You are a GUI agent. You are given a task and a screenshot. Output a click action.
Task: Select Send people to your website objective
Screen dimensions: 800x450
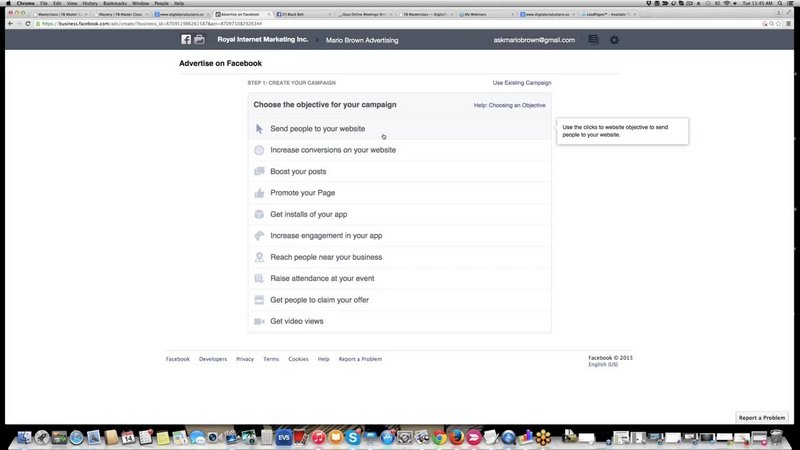(399, 129)
